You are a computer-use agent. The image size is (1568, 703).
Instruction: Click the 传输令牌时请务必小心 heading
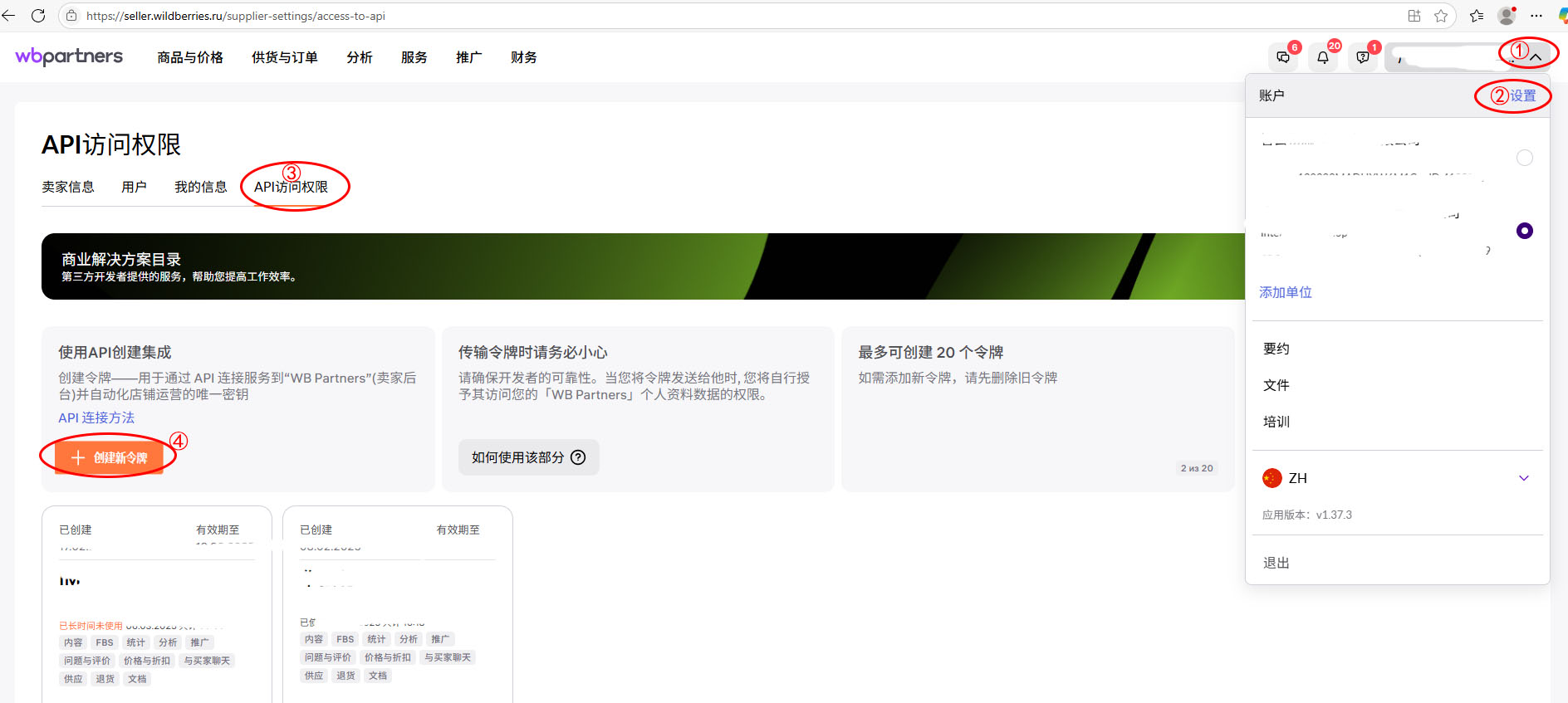pyautogui.click(x=532, y=353)
